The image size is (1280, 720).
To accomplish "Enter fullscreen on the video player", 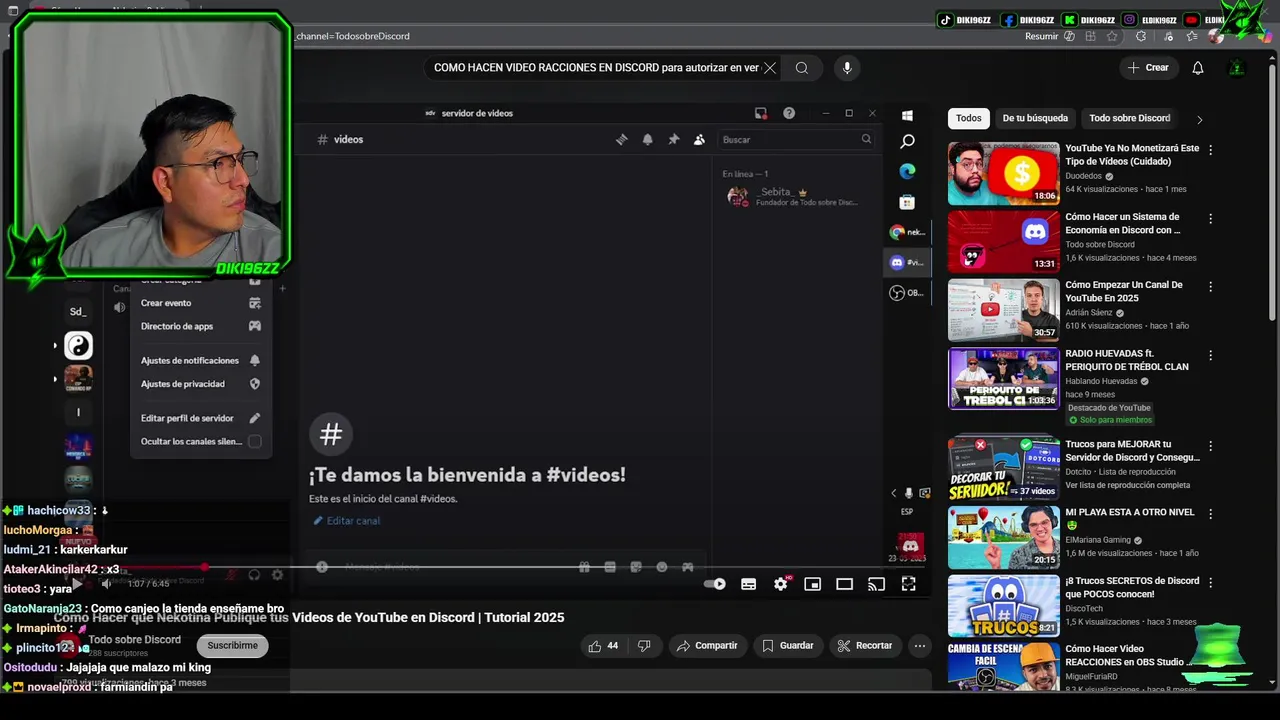I will click(x=908, y=584).
